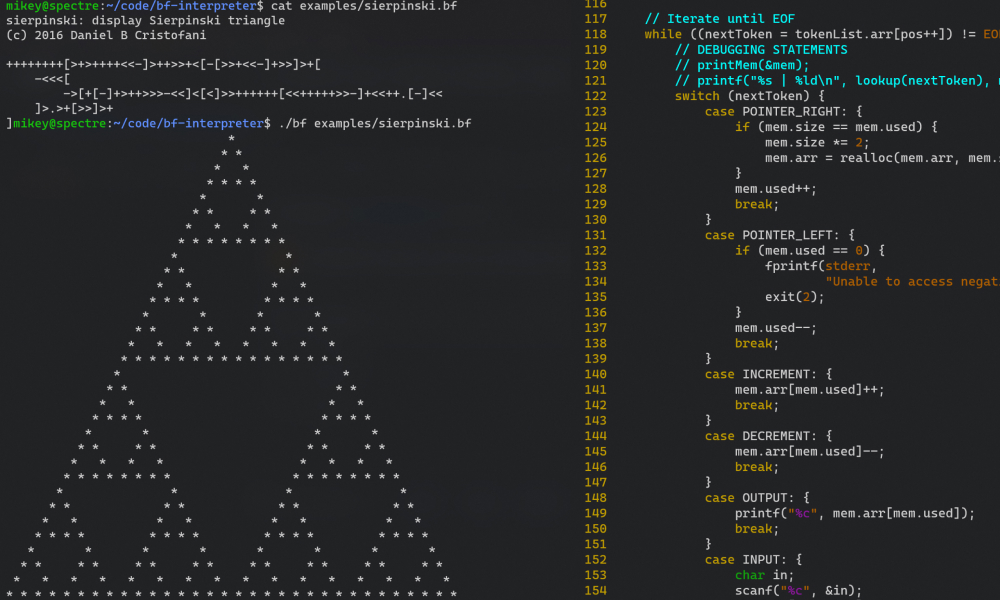Click the 'scanf("%c", &in);' line
Image resolution: width=1000 pixels, height=600 pixels.
(798, 590)
